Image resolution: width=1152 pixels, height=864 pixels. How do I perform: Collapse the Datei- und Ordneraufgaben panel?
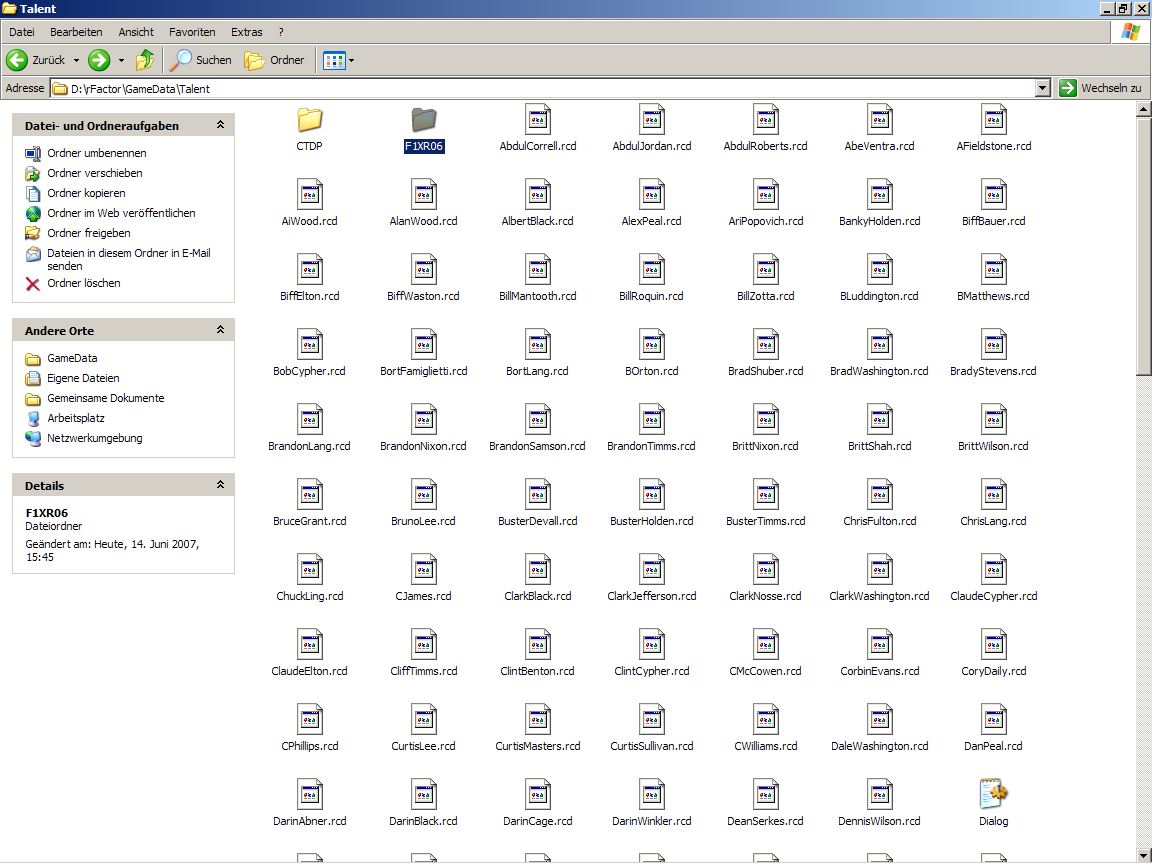220,126
